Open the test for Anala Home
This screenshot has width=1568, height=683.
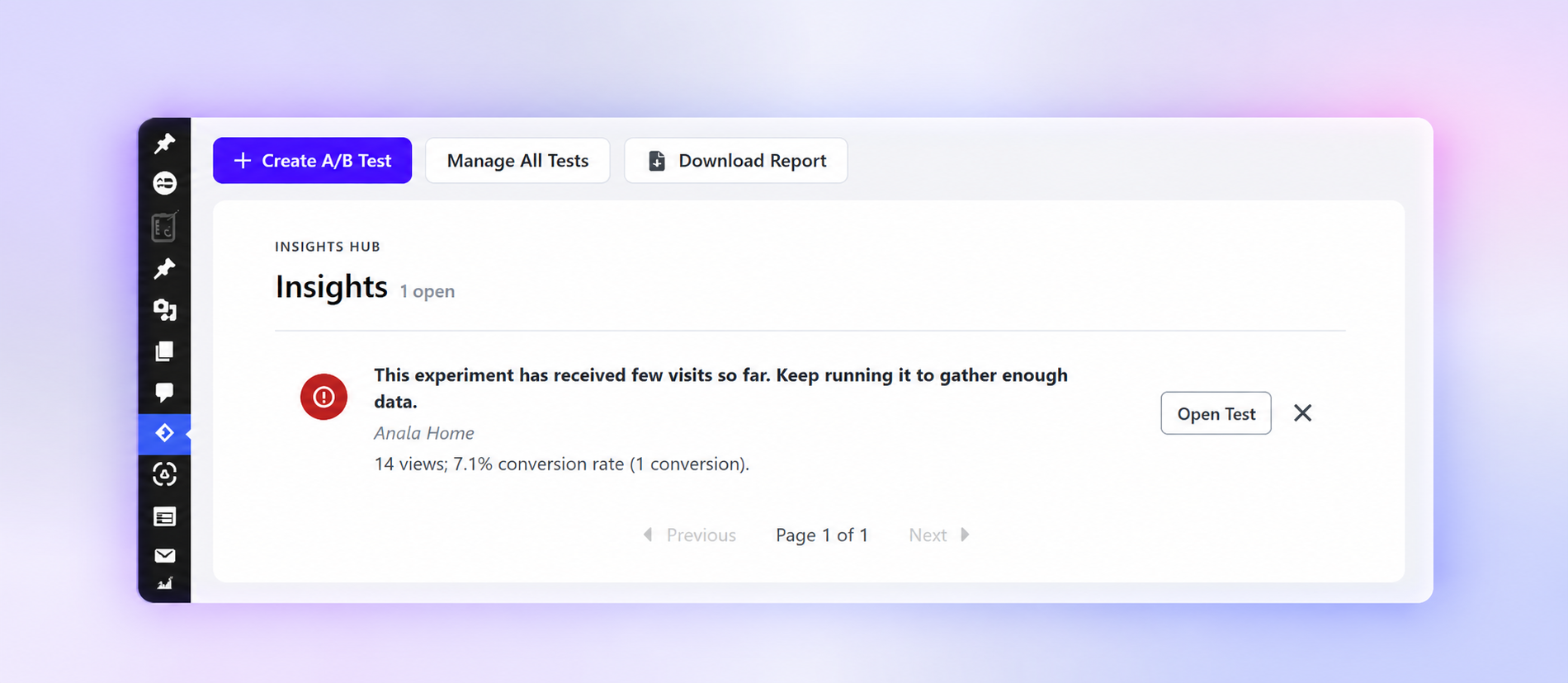[1216, 413]
